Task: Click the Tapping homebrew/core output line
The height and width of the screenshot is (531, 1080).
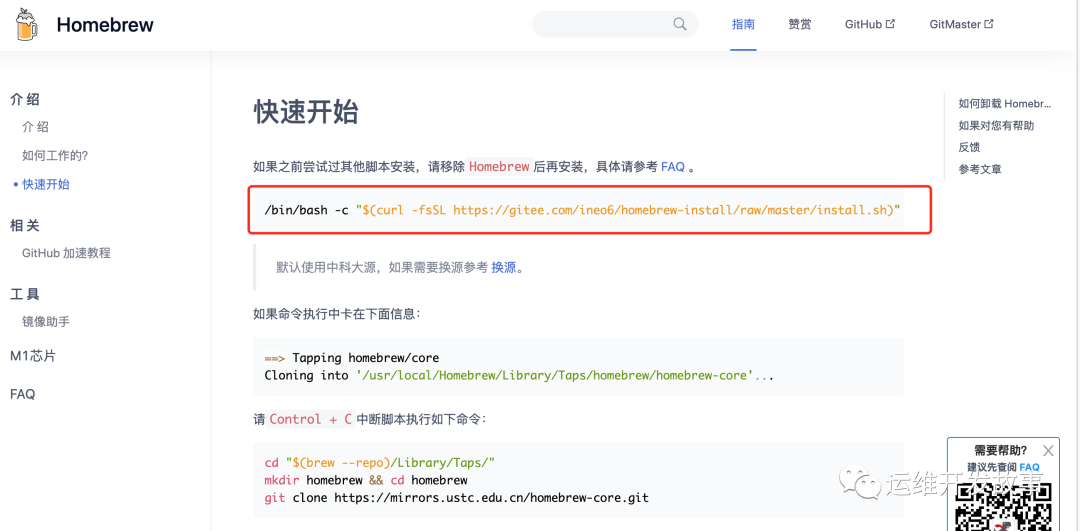Action: [352, 358]
